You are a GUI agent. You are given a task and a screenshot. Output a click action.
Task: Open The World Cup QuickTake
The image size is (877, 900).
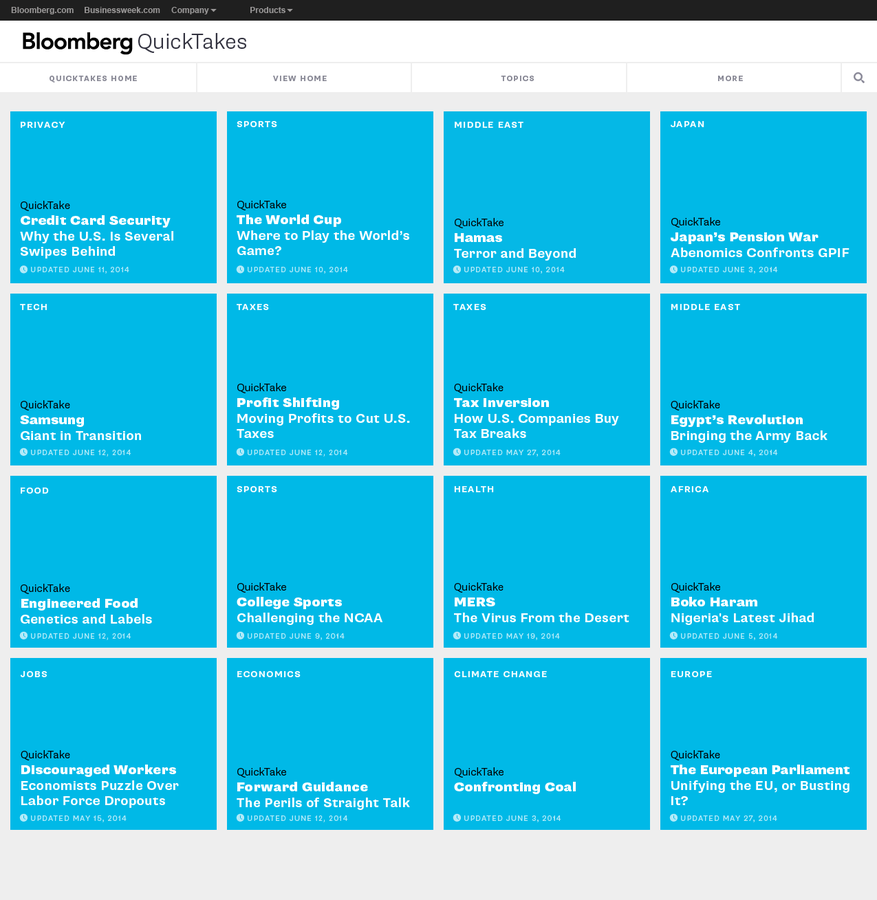330,197
